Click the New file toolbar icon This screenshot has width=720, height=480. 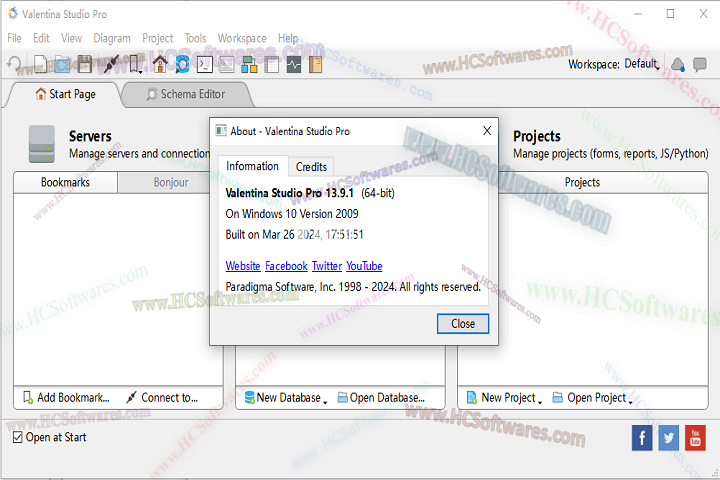(40, 64)
